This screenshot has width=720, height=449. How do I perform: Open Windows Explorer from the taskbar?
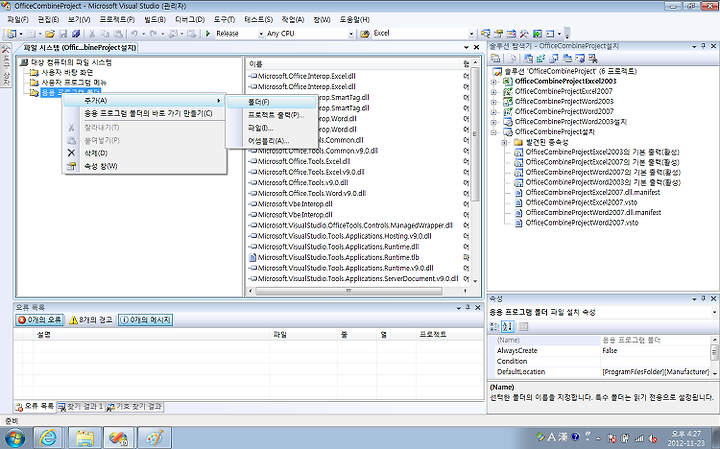pos(84,438)
